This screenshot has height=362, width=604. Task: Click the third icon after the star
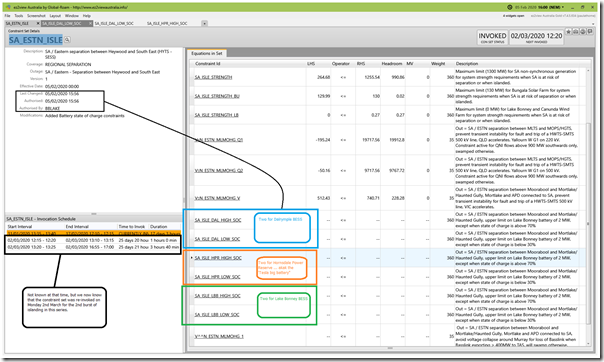pyautogui.click(x=583, y=32)
